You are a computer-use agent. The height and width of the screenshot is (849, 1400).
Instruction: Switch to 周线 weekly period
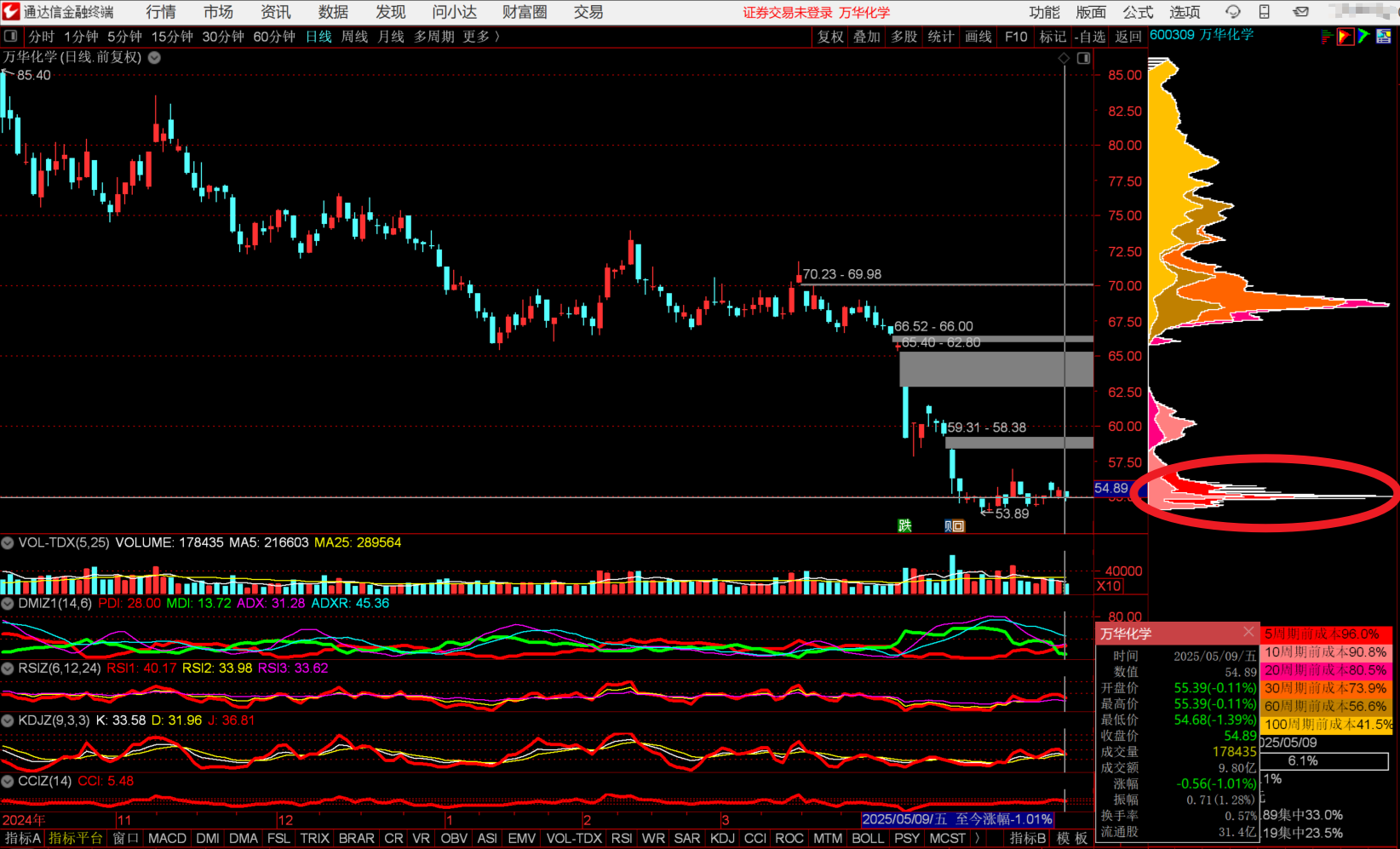click(354, 37)
